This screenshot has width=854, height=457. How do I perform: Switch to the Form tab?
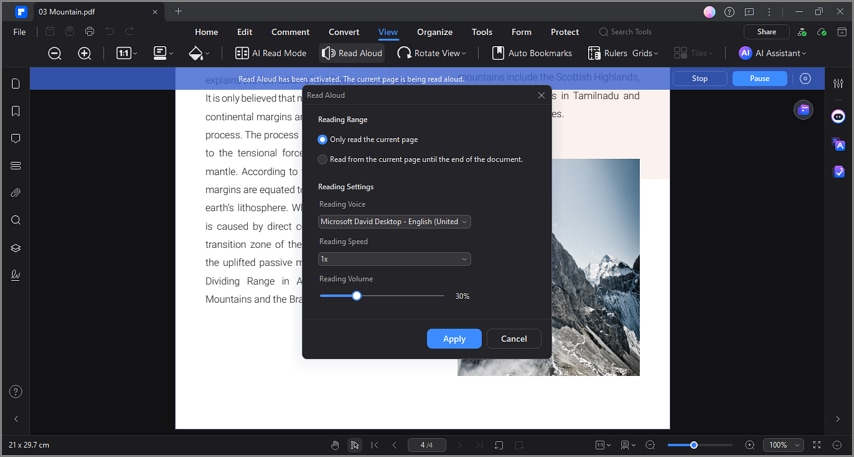pos(521,32)
